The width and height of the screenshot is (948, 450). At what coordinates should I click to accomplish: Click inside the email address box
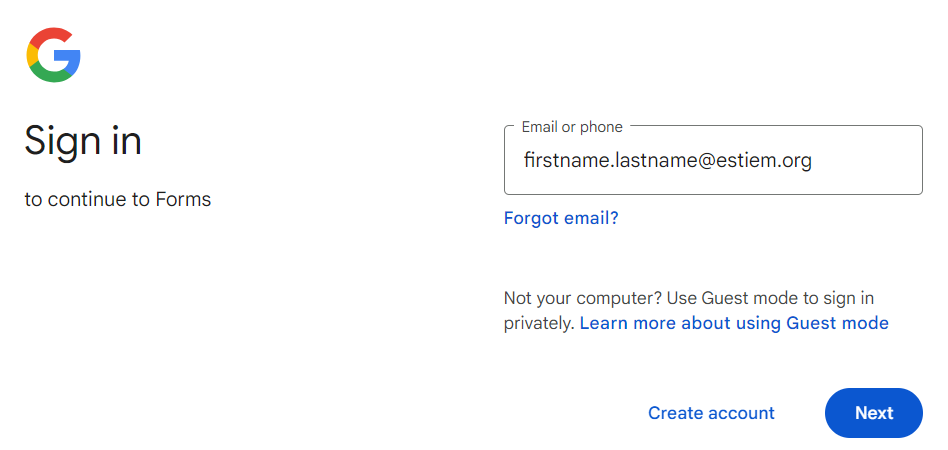pos(713,160)
